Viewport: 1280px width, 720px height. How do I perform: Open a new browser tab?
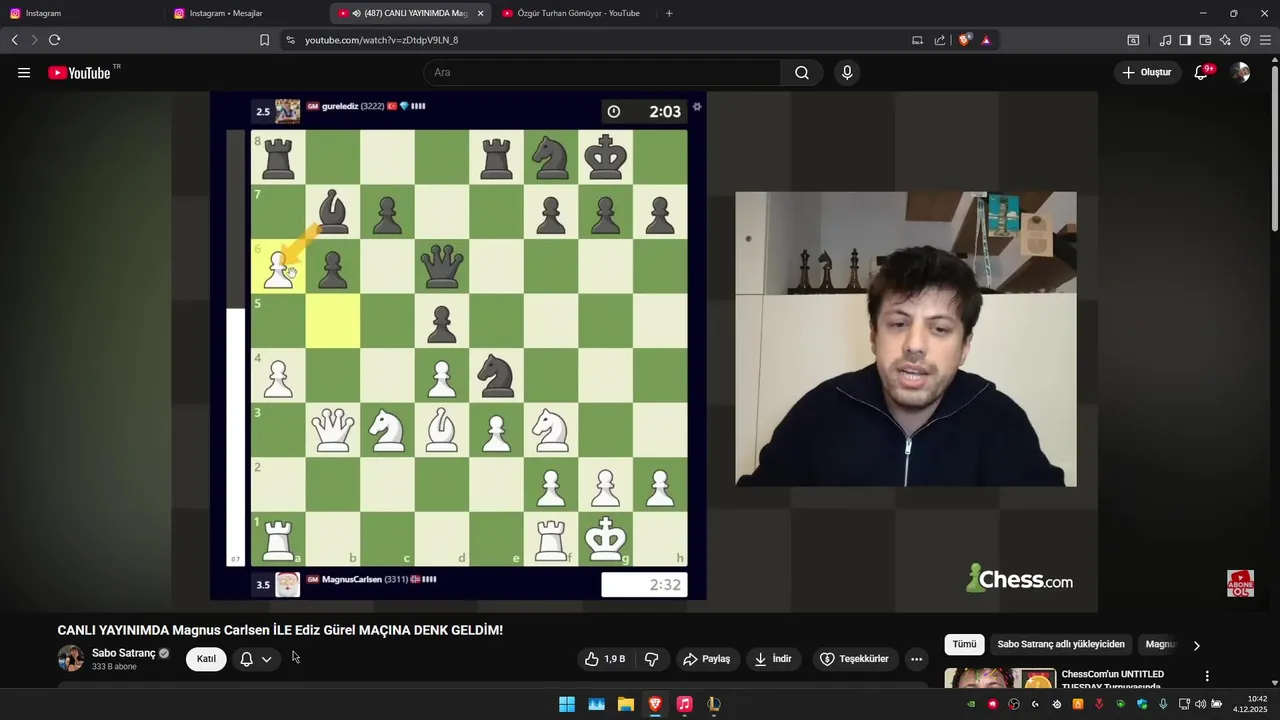(669, 13)
